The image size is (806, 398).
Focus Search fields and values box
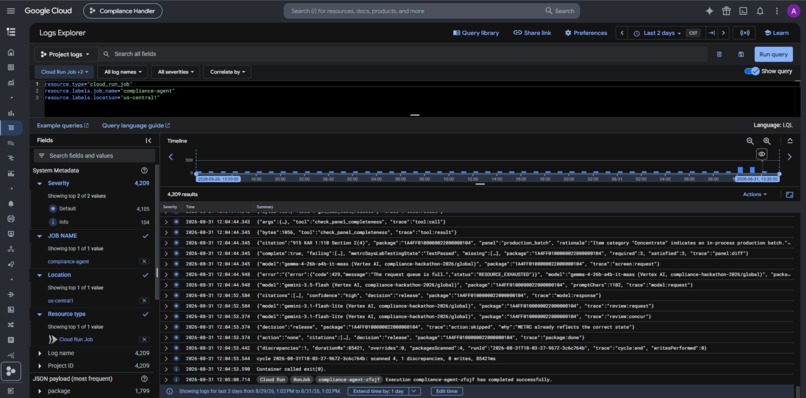[95, 155]
